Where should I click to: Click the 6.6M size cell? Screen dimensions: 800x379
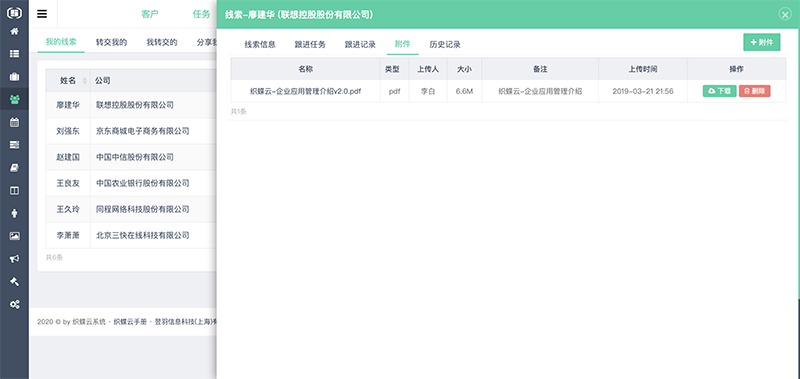click(464, 91)
